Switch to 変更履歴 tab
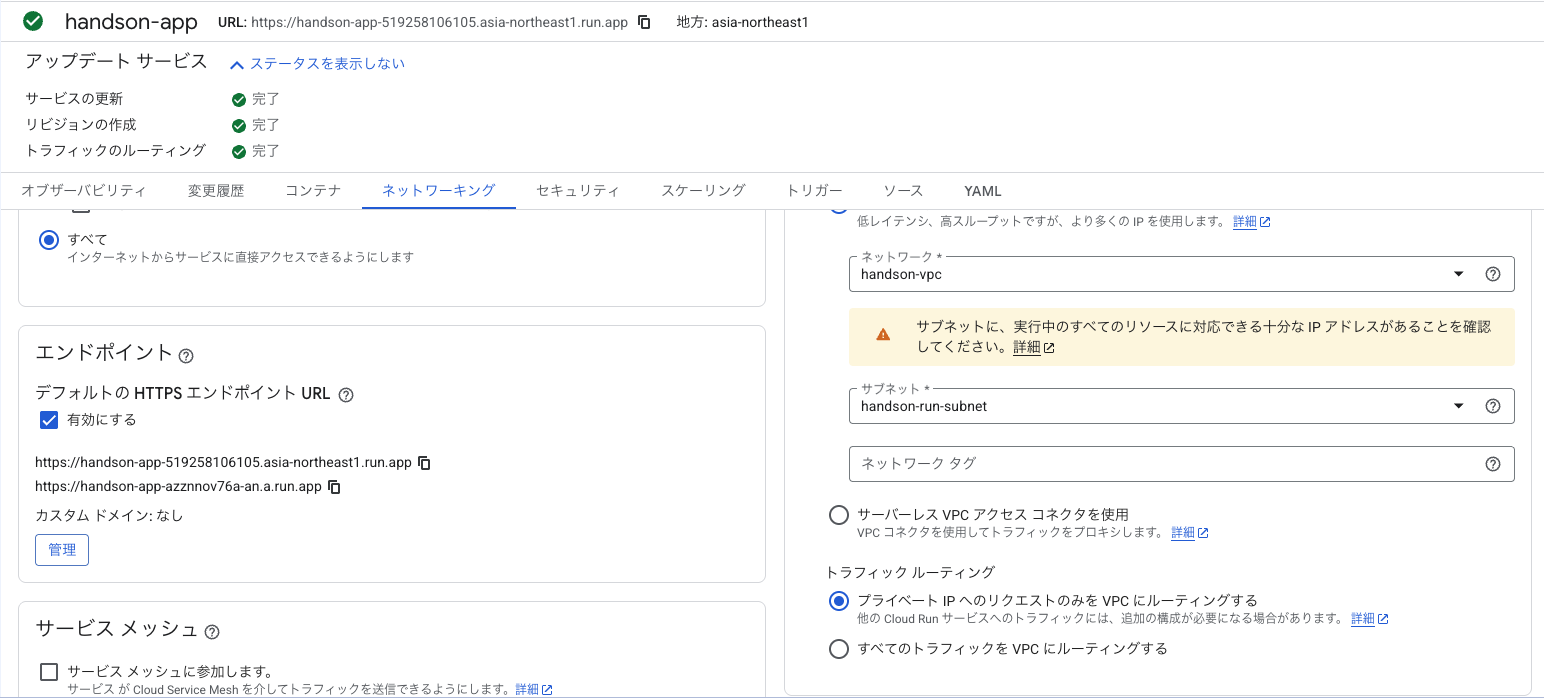 pyautogui.click(x=216, y=191)
